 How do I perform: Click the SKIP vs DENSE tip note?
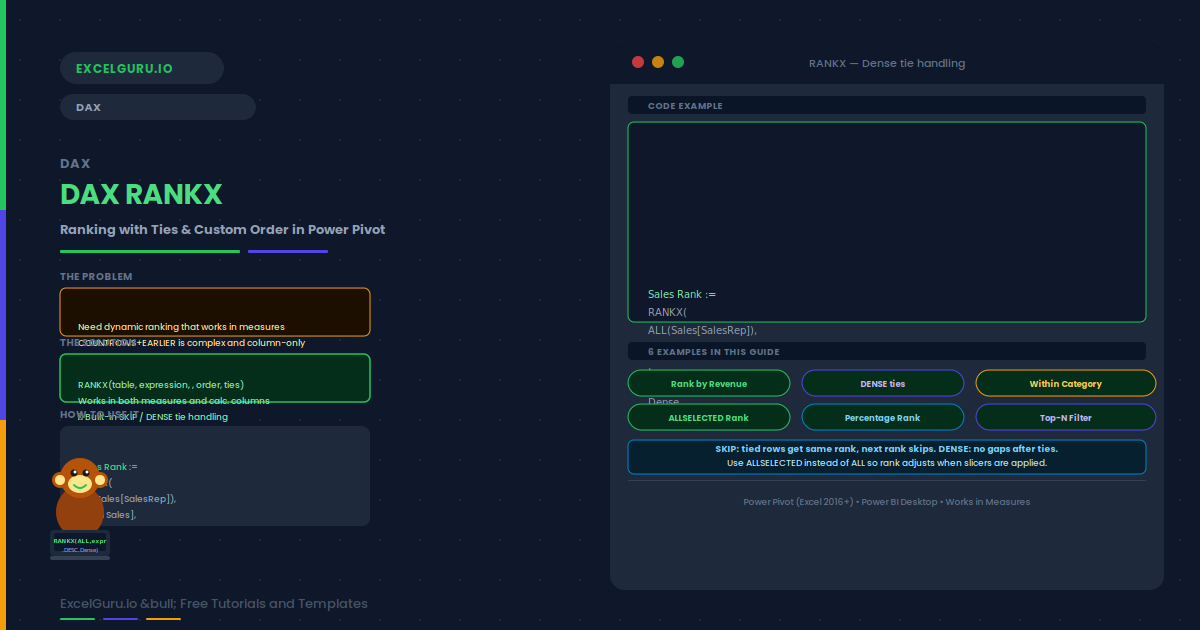[x=887, y=456]
